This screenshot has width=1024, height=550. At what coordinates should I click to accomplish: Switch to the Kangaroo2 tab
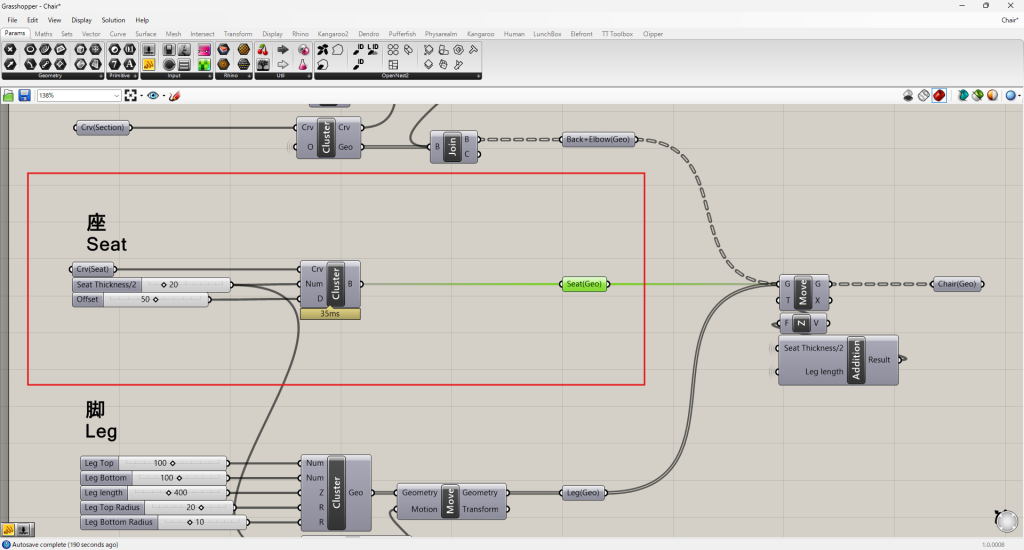(332, 33)
